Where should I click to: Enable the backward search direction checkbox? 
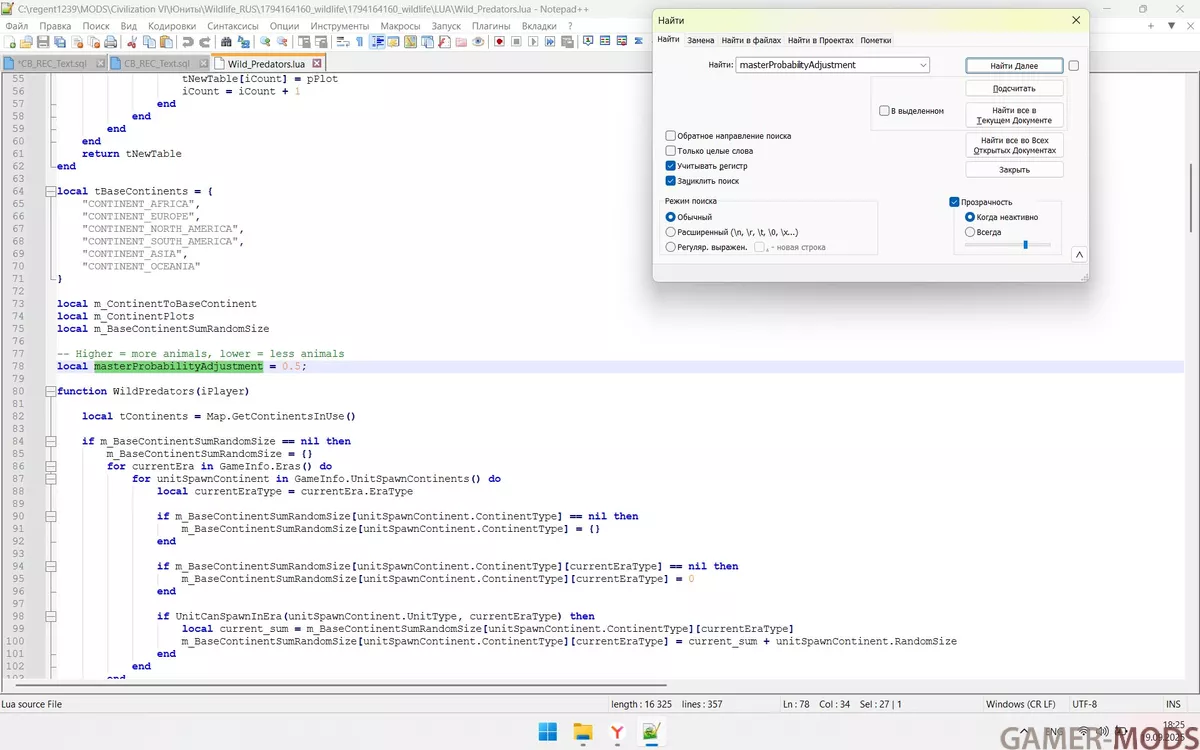[x=670, y=136]
